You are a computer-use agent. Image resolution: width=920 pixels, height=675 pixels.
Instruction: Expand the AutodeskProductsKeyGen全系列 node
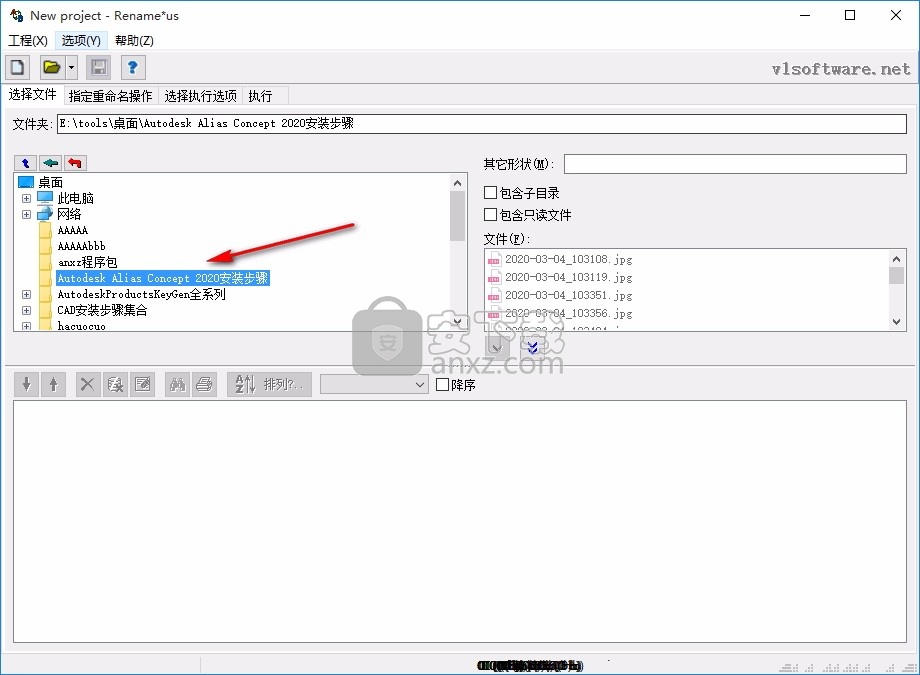[26, 294]
